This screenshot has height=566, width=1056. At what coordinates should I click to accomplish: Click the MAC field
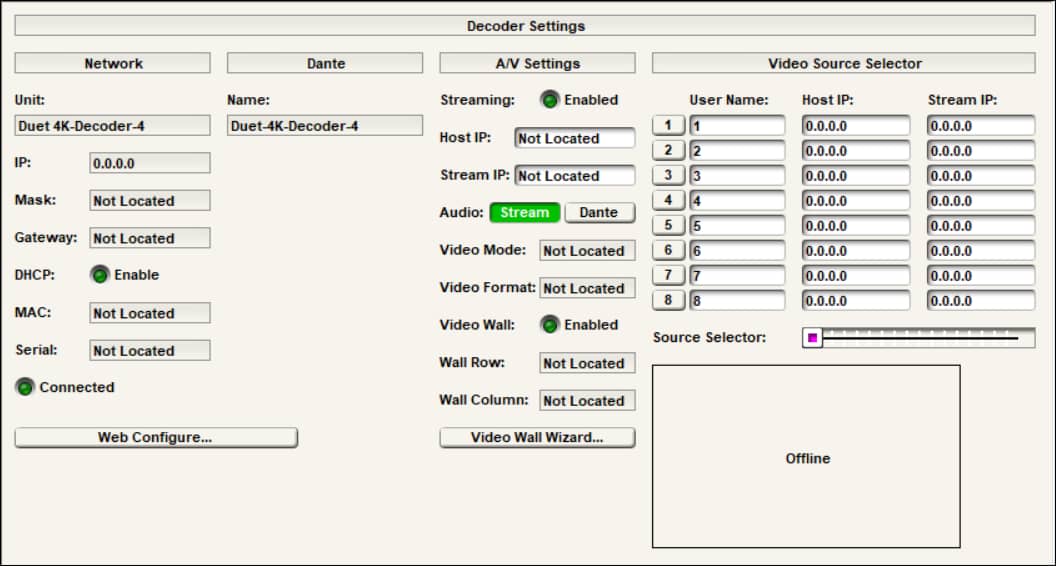pyautogui.click(x=150, y=313)
